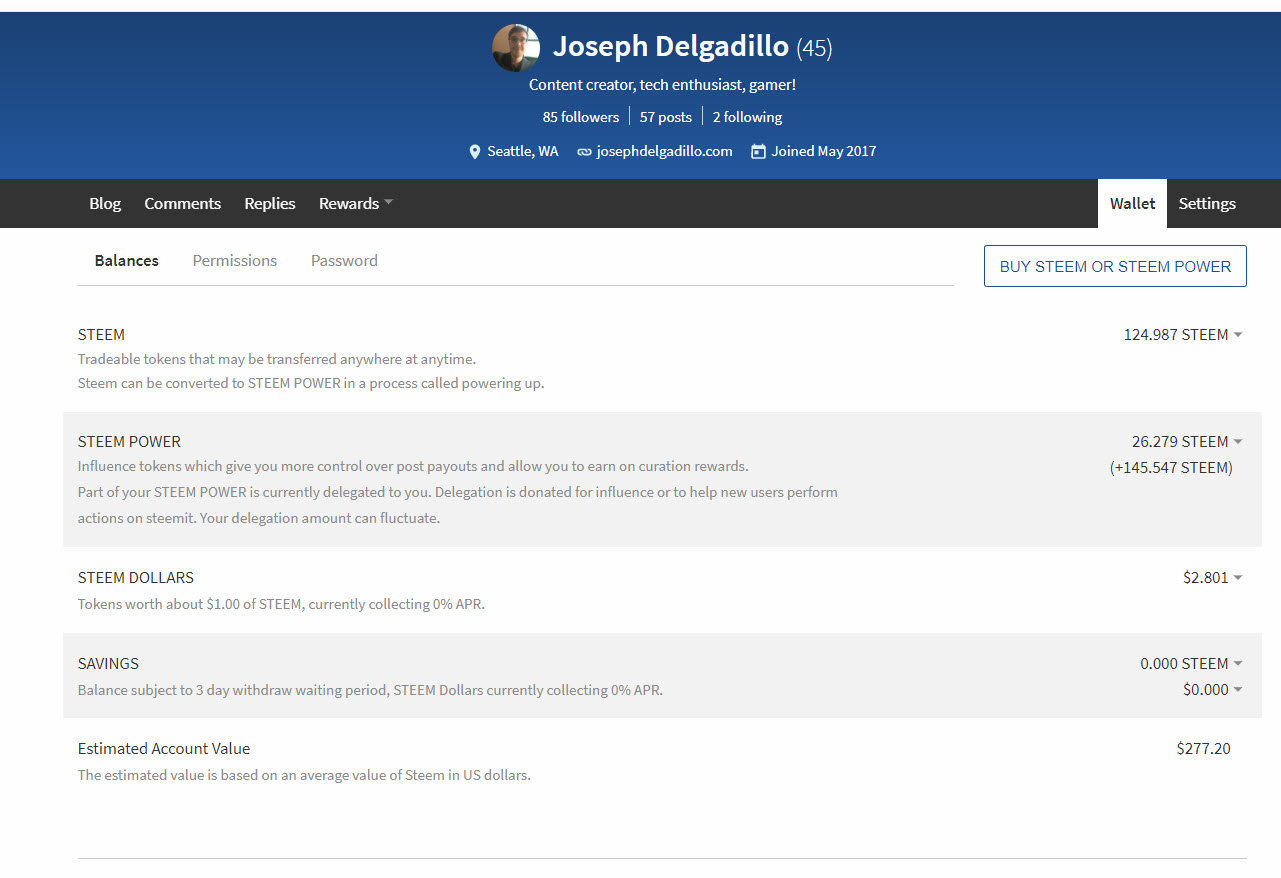Click the location pin icon beside Seattle
The height and width of the screenshot is (878, 1281).
(x=475, y=152)
